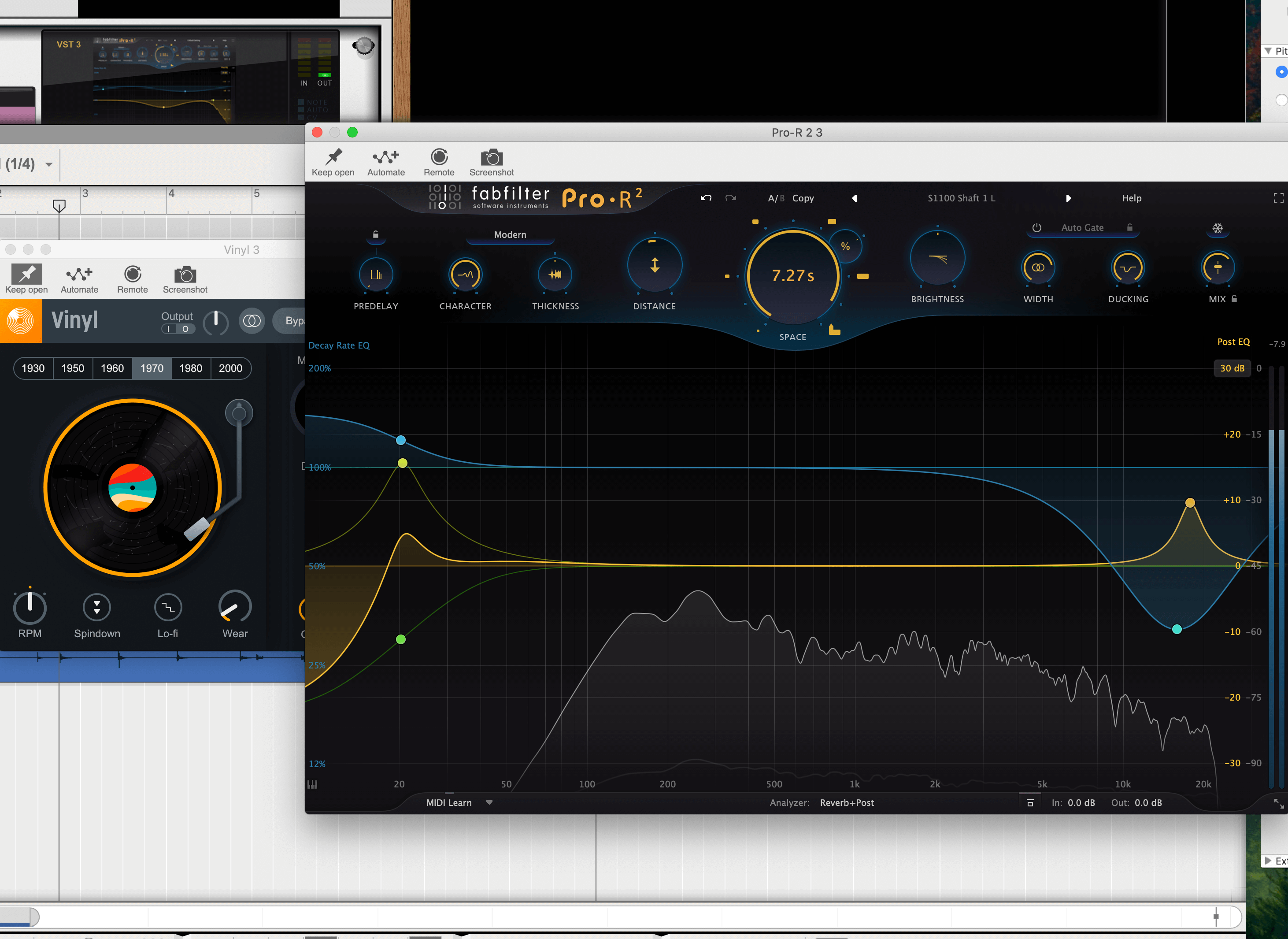
Task: Toggle the Auto Gate power button
Action: click(x=1036, y=228)
